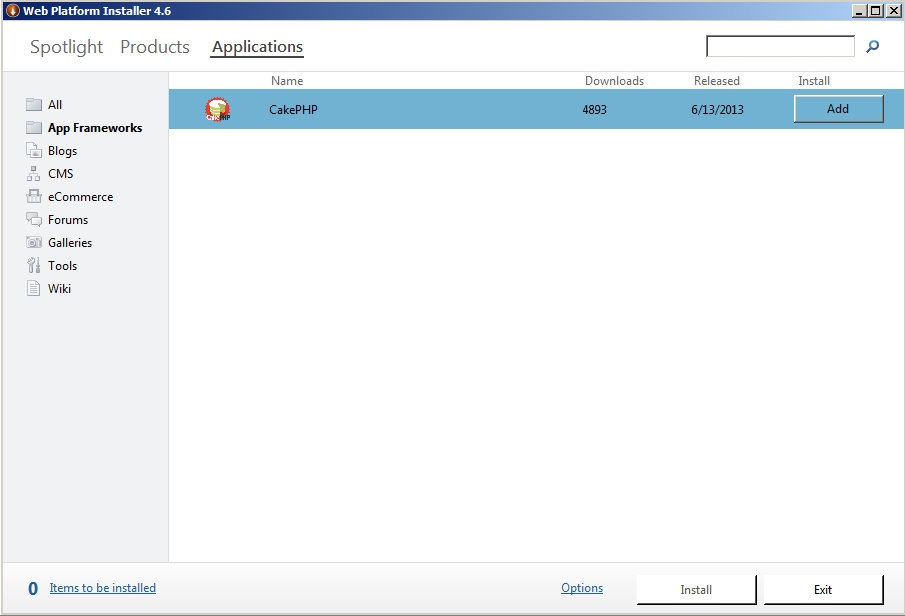Select App Frameworks category
The image size is (905, 616).
pyautogui.click(x=95, y=128)
